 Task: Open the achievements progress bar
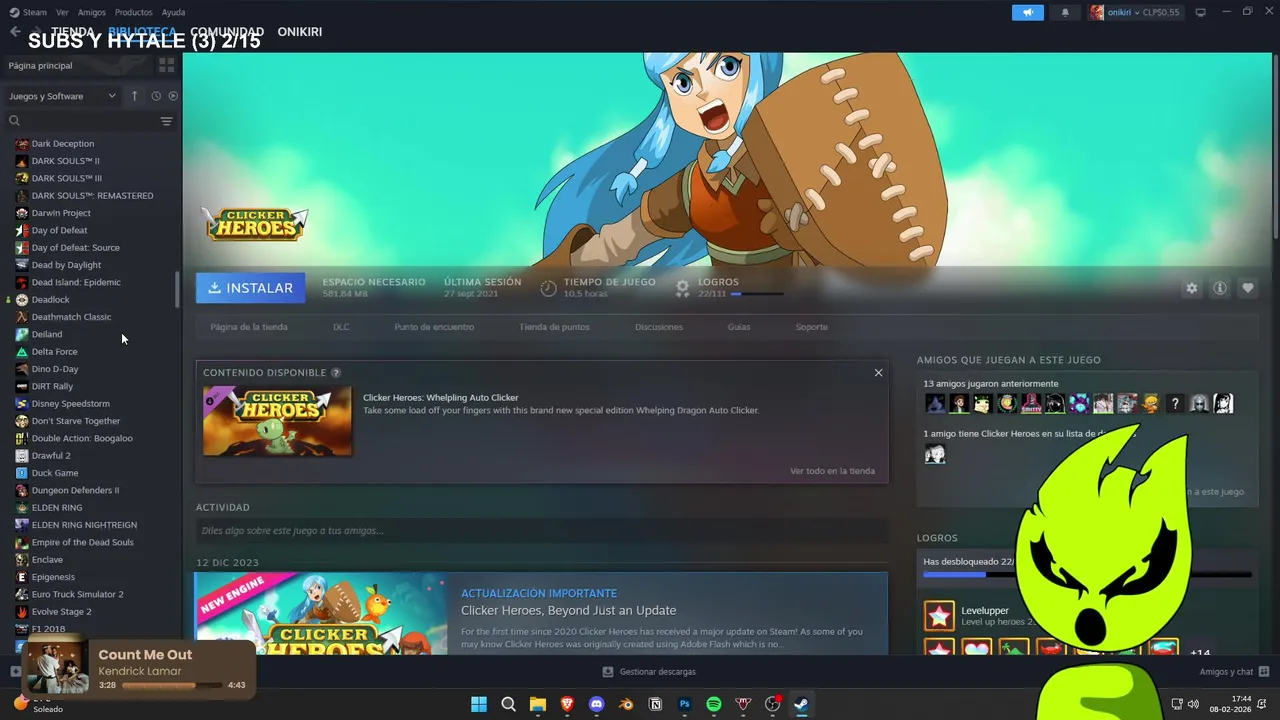(1087, 575)
